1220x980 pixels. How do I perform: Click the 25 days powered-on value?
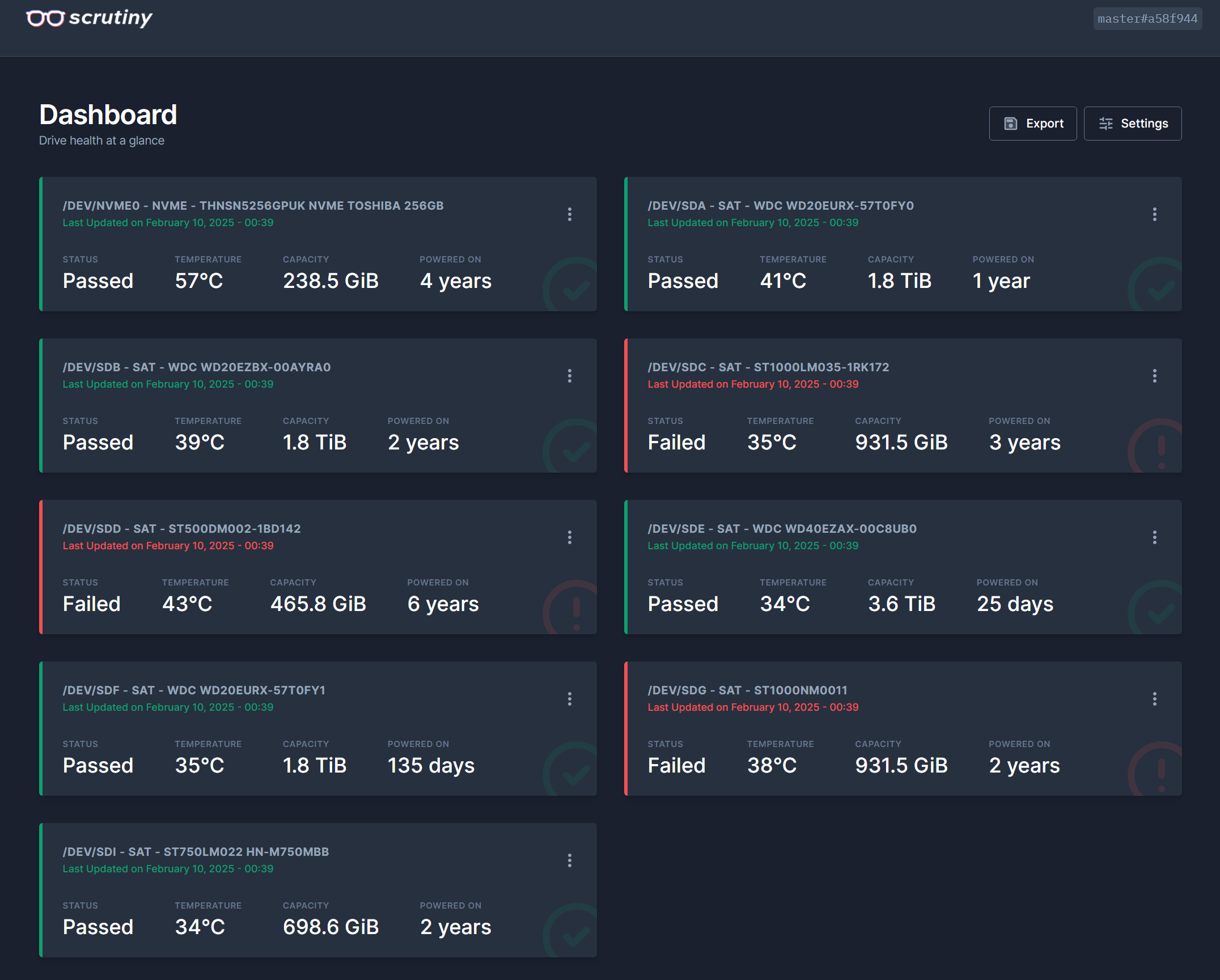click(1015, 604)
